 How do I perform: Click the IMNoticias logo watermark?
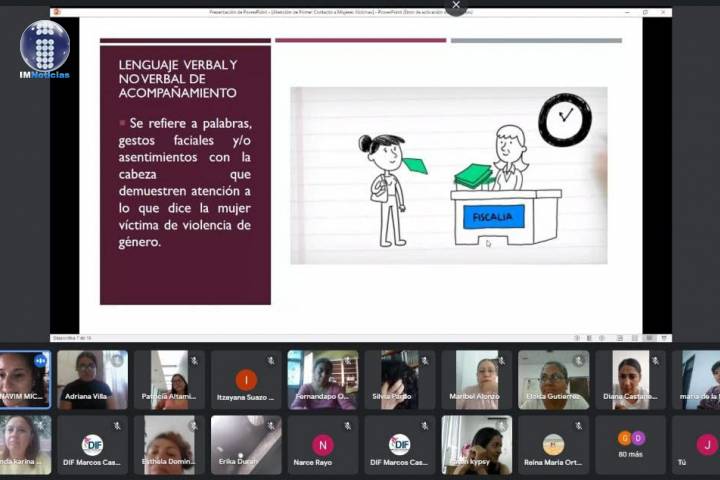pyautogui.click(x=45, y=50)
